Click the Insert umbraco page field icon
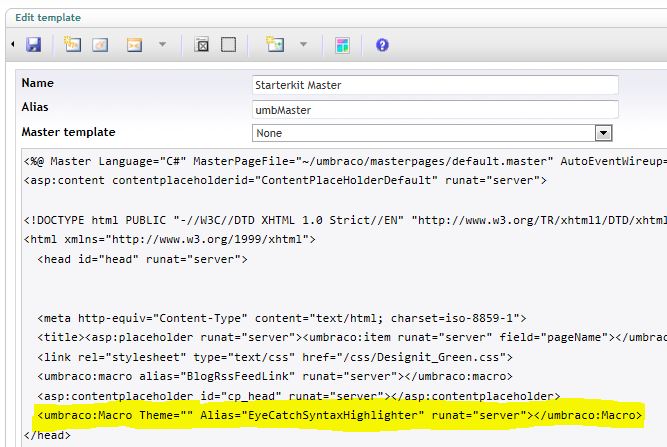The image size is (667, 447). point(72,44)
